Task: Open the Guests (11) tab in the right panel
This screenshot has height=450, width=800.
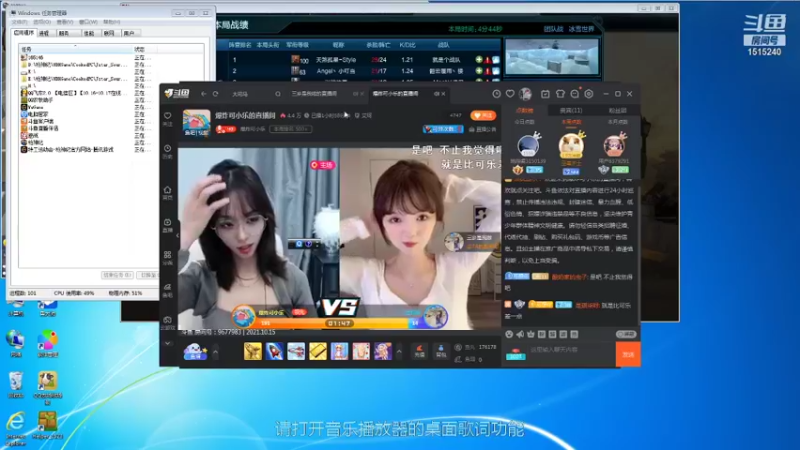Action: click(571, 110)
